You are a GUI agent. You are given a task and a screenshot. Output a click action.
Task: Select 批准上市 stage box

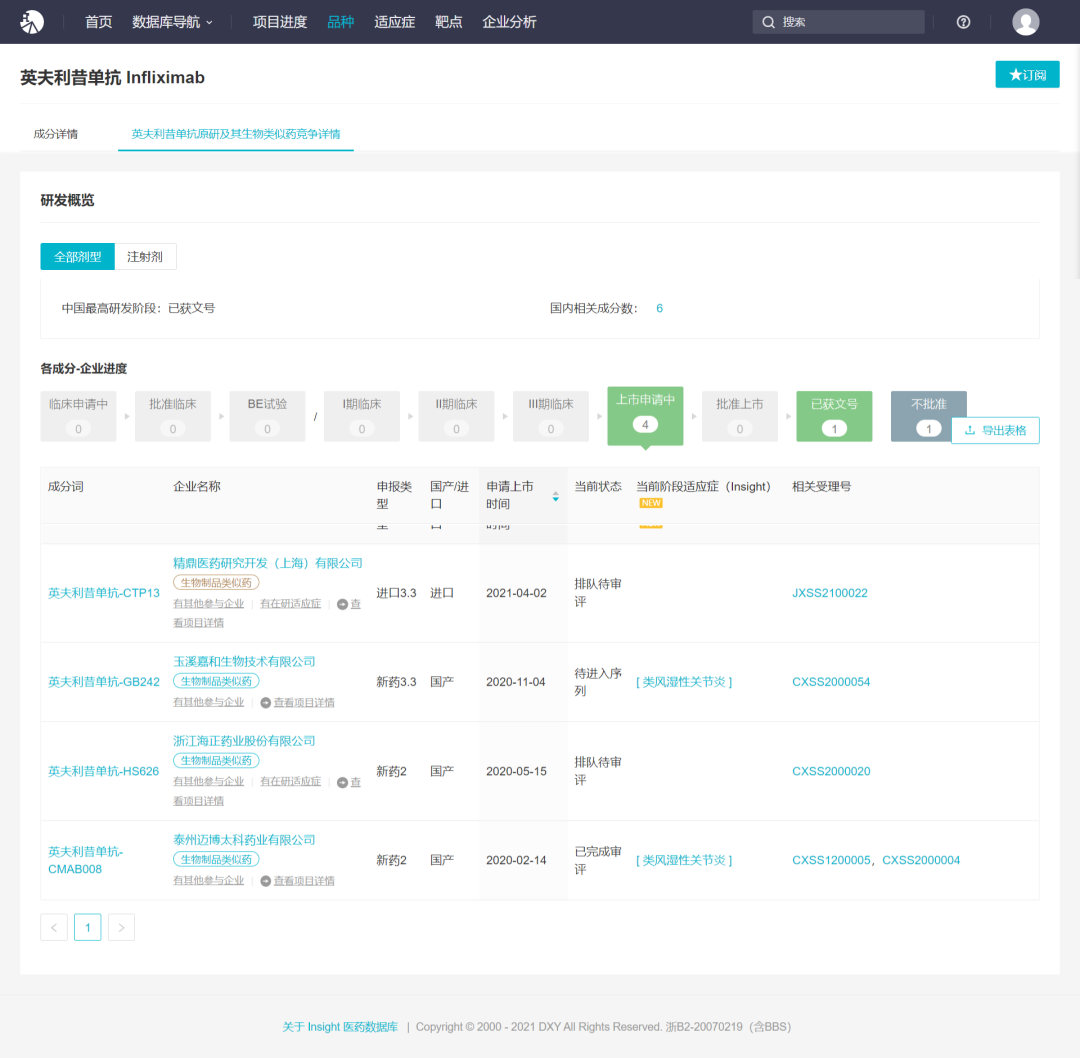740,416
